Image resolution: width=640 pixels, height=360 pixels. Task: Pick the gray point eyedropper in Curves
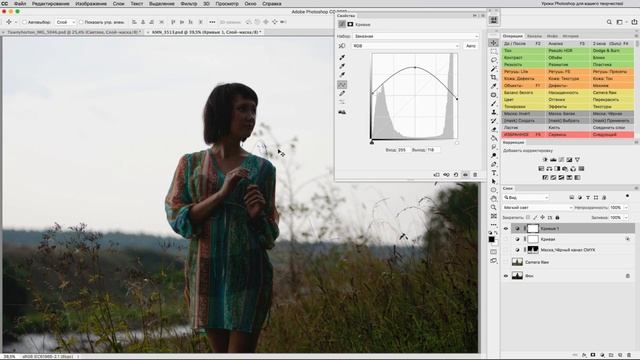[342, 66]
